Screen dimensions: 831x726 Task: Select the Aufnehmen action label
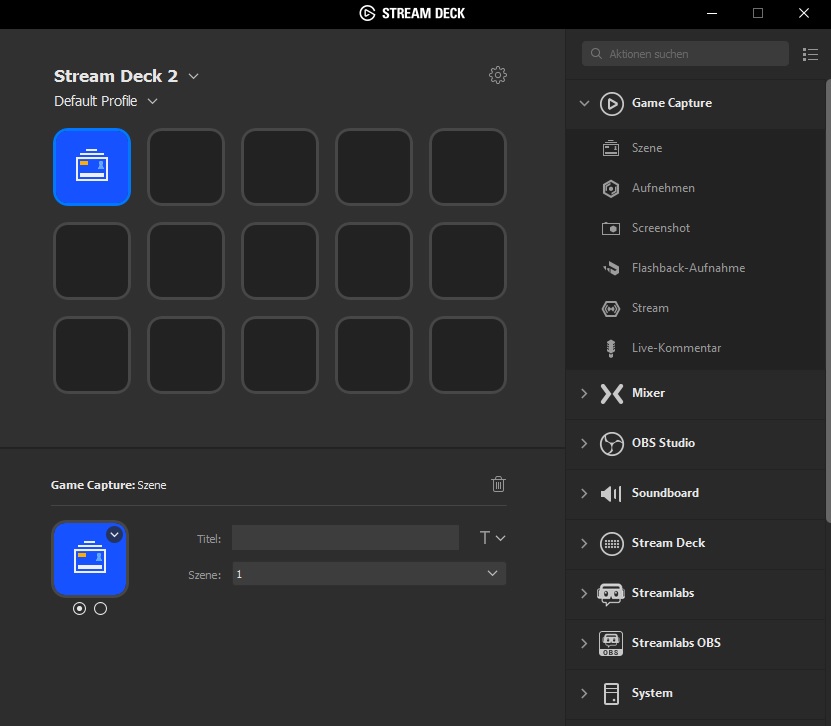[x=663, y=188]
